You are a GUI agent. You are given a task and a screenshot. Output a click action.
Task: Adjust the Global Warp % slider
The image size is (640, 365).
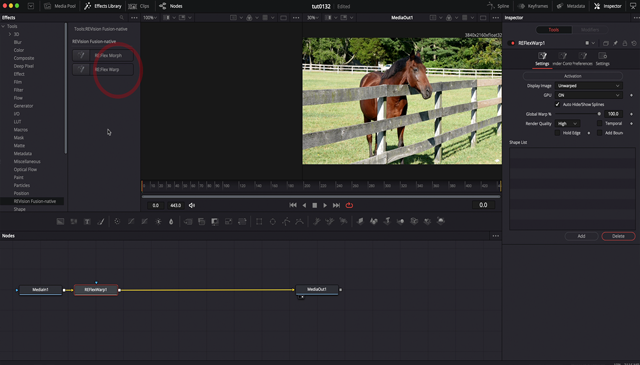[578, 114]
